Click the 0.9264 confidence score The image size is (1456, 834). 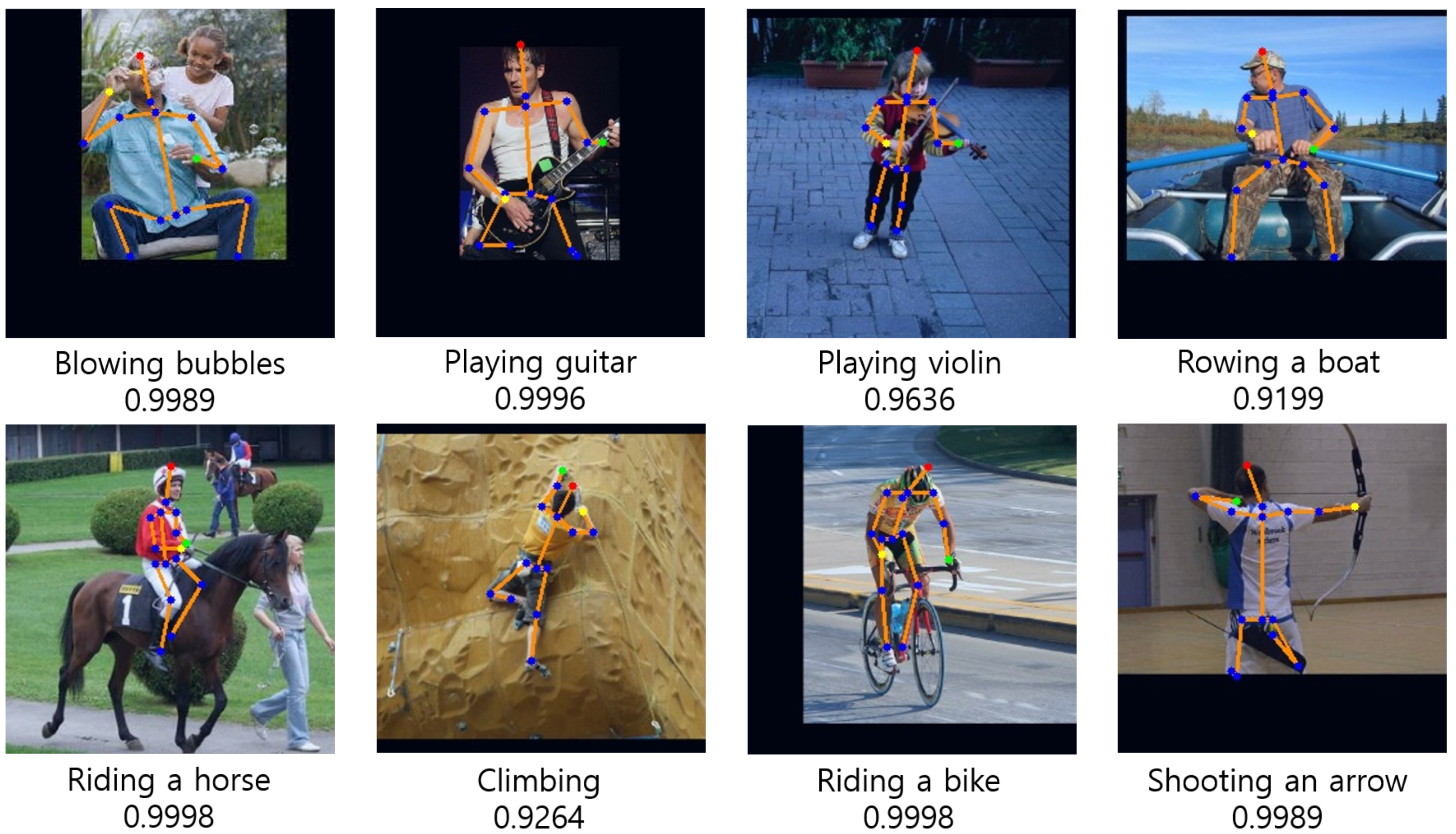coord(539,818)
